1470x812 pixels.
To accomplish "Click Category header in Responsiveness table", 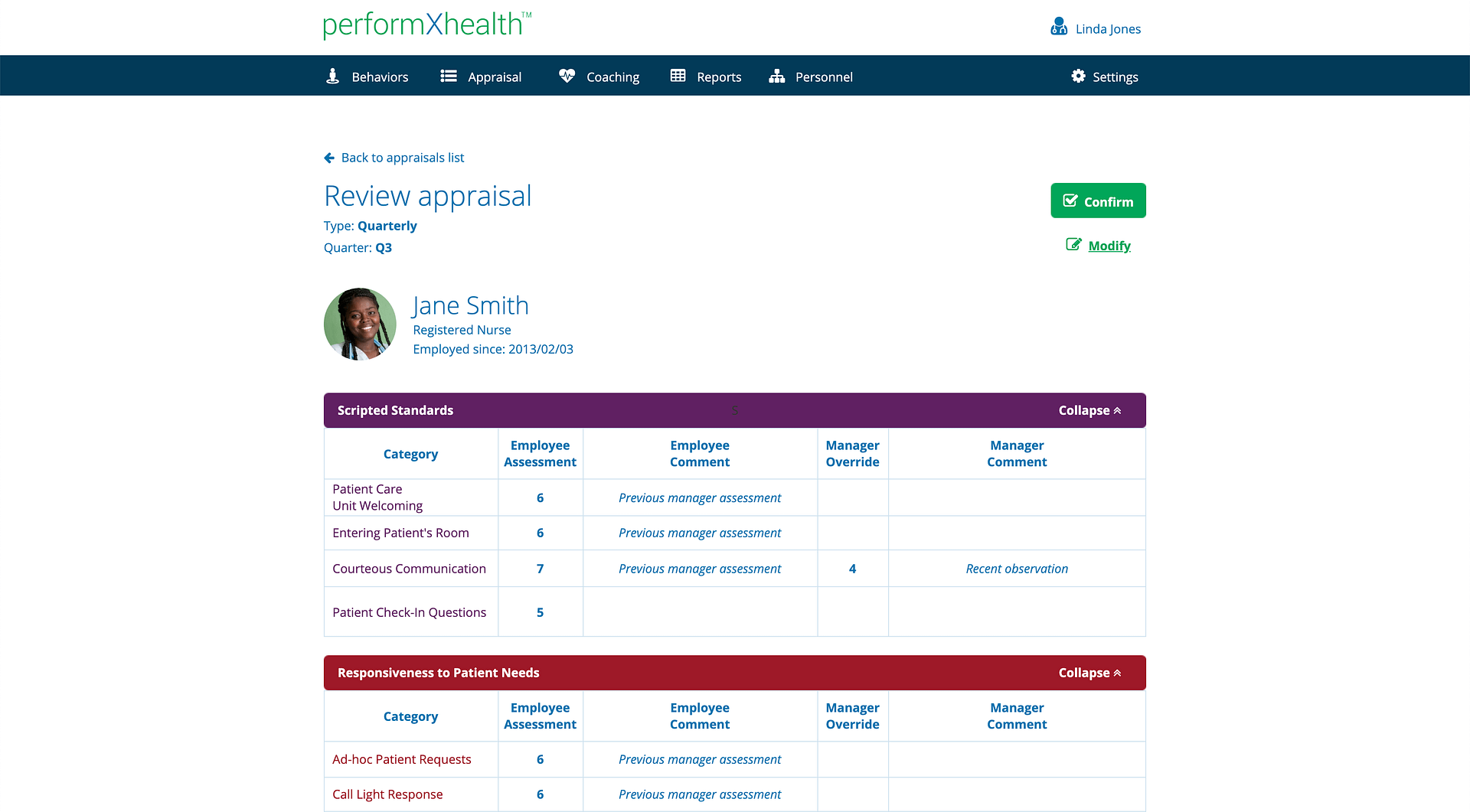I will 410,716.
